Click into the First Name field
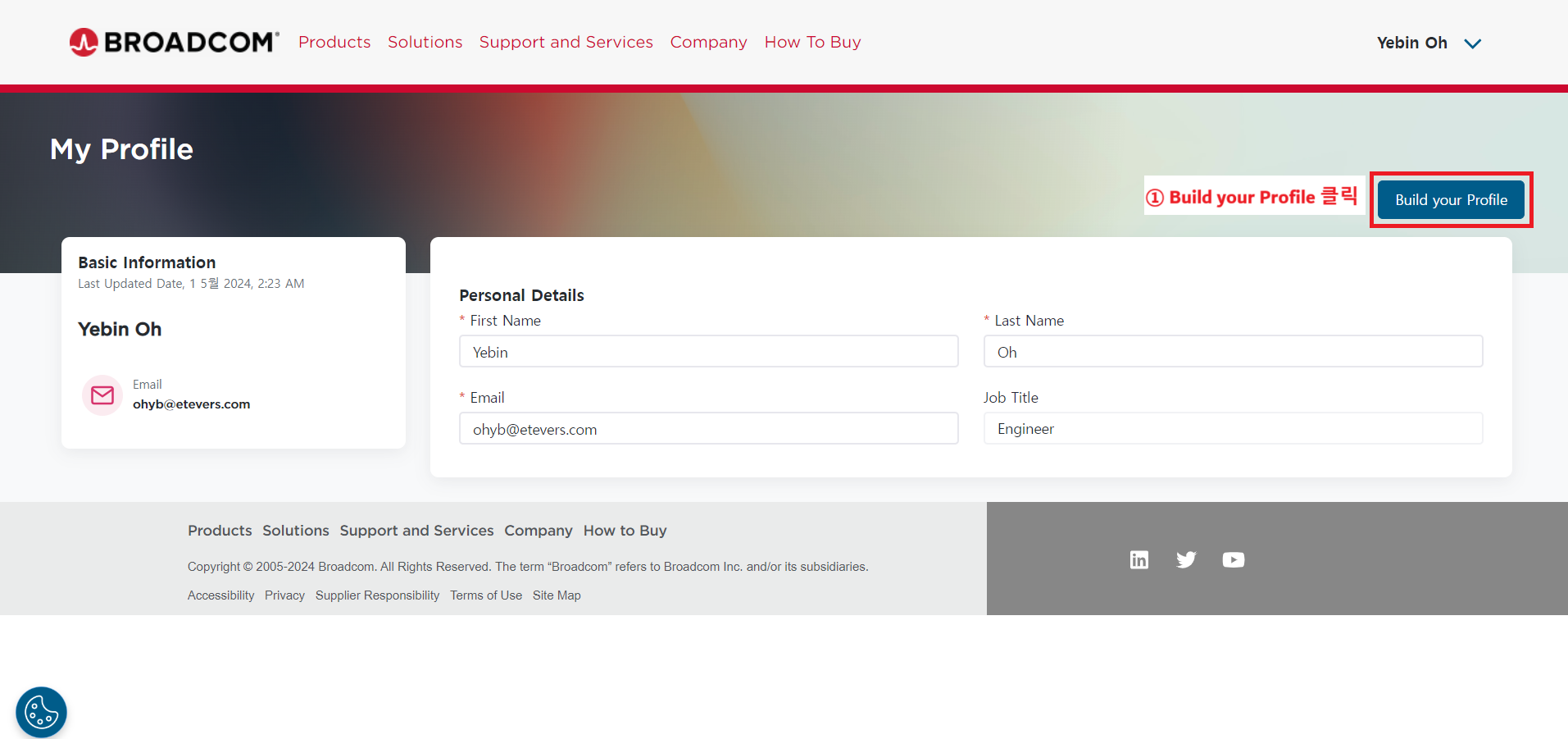1568x739 pixels. 708,352
